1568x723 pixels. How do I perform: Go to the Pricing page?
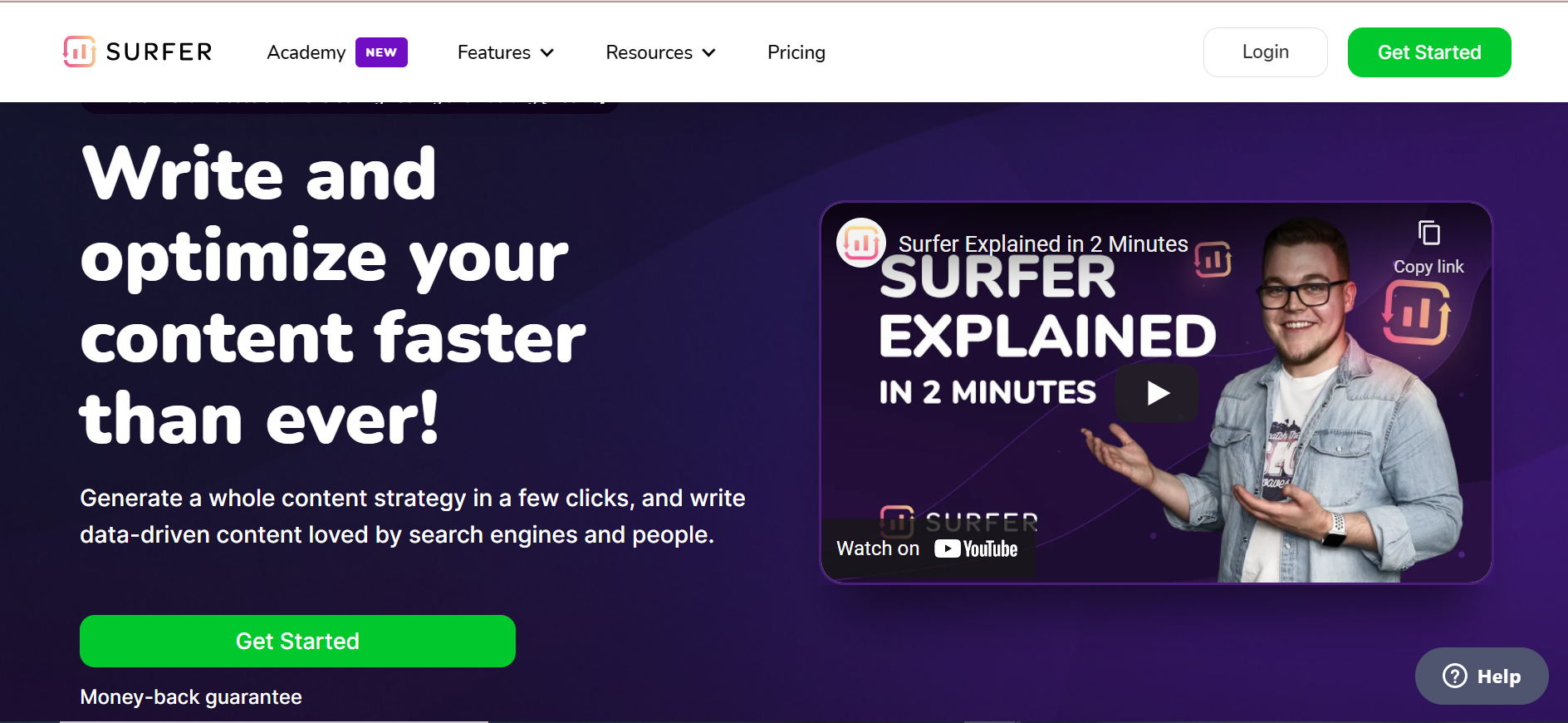coord(796,52)
